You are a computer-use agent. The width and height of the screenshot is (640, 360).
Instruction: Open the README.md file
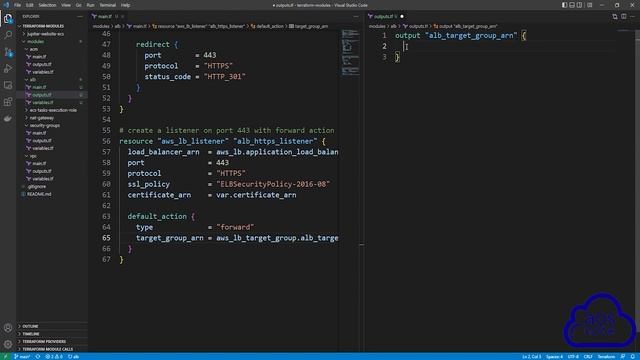pos(39,194)
